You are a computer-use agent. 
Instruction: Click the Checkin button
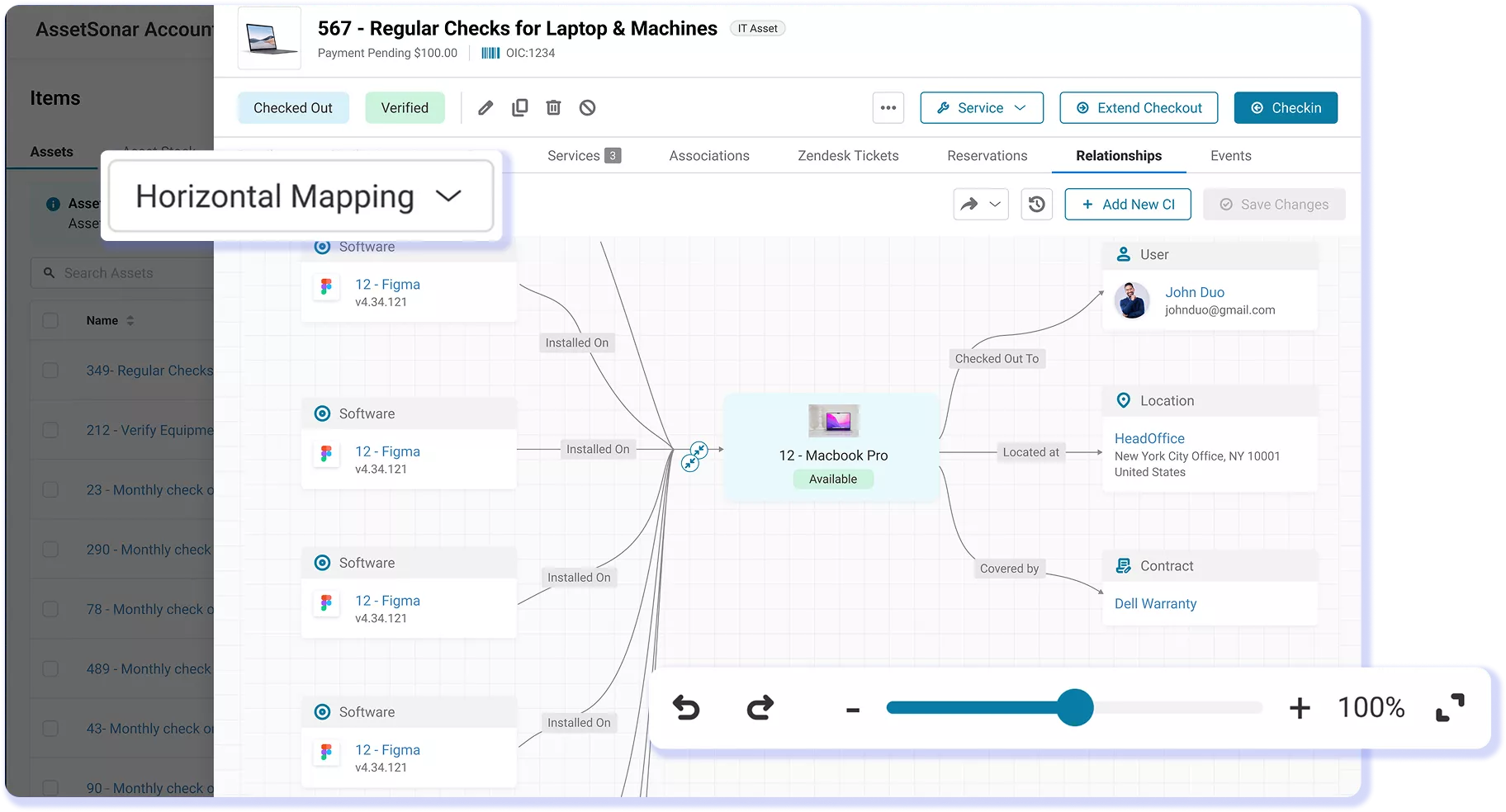(x=1286, y=108)
